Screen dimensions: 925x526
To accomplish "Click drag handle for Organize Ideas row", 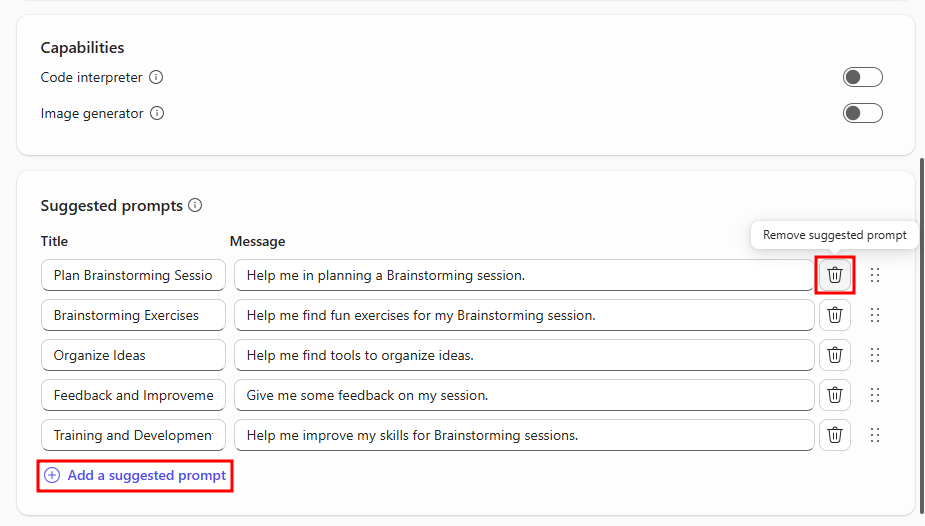I will click(875, 355).
